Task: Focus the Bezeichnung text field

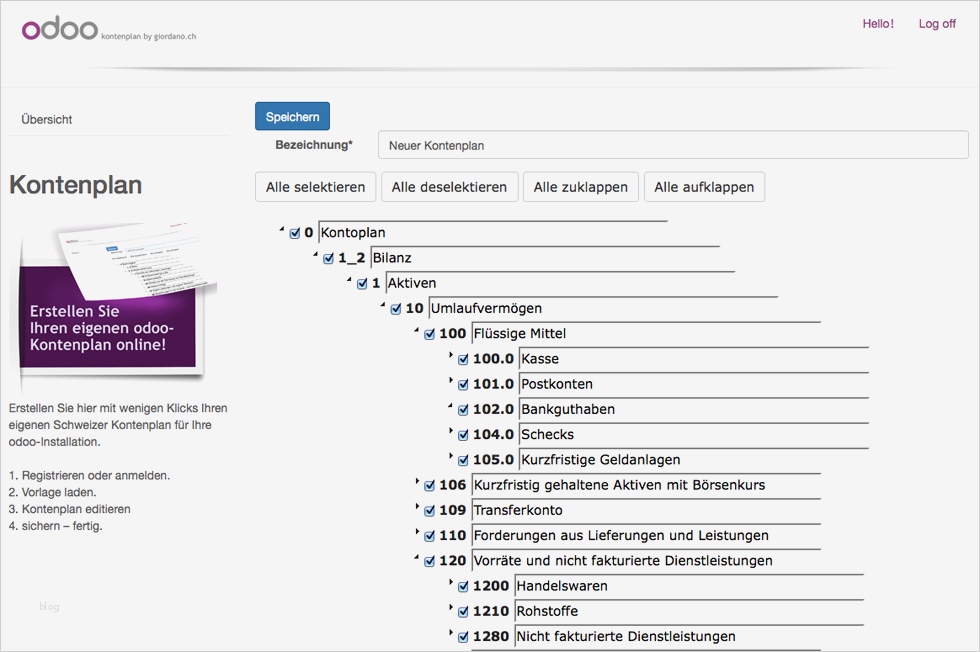Action: tap(672, 145)
